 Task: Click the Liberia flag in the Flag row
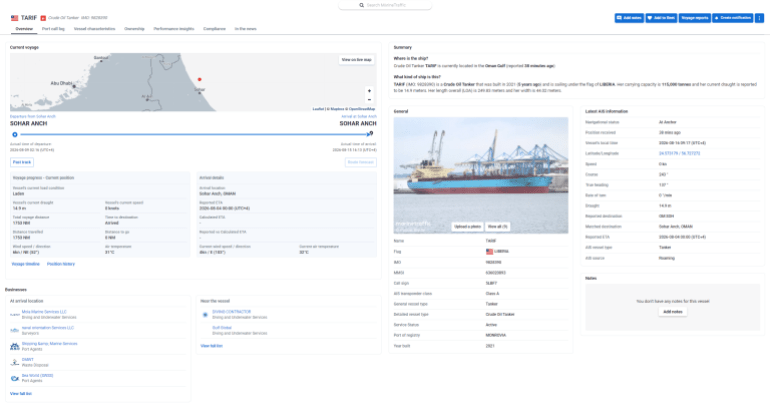click(x=489, y=251)
